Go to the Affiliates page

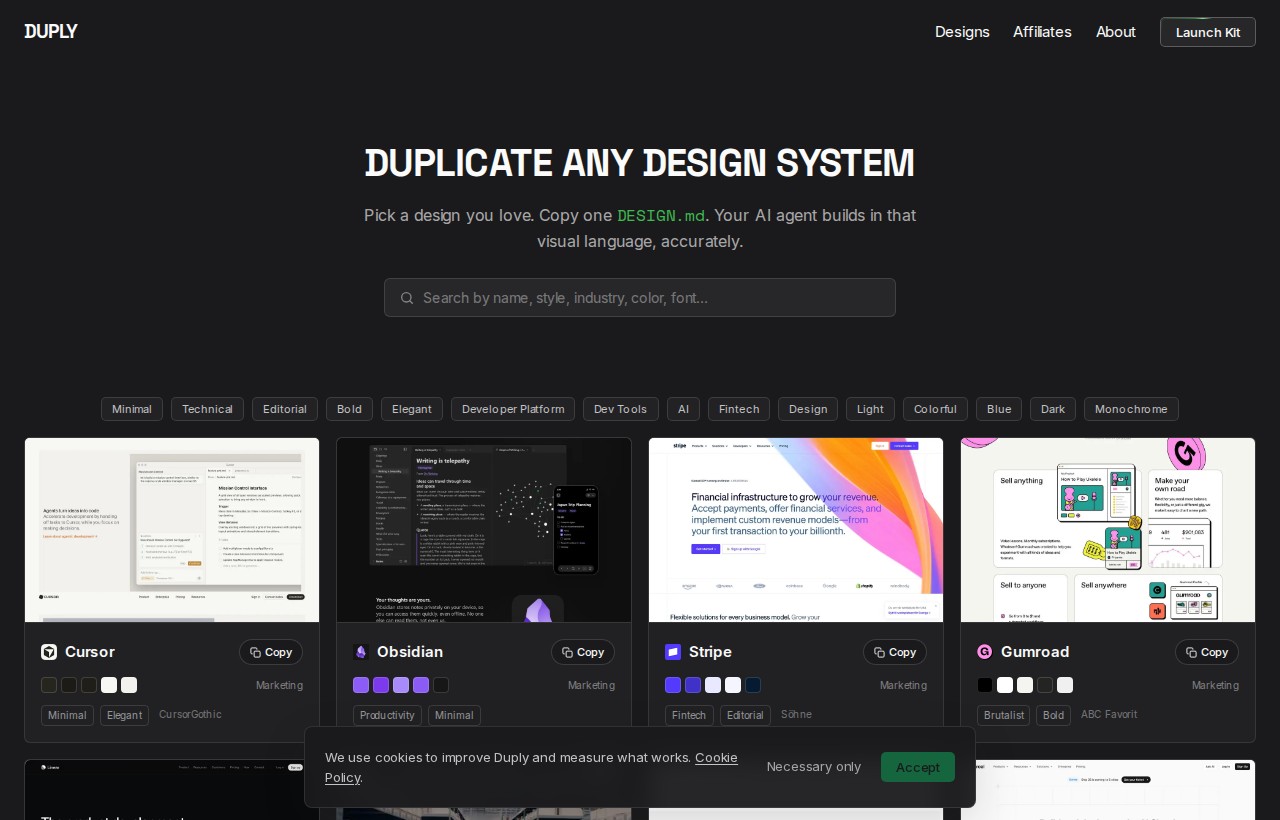(x=1042, y=32)
